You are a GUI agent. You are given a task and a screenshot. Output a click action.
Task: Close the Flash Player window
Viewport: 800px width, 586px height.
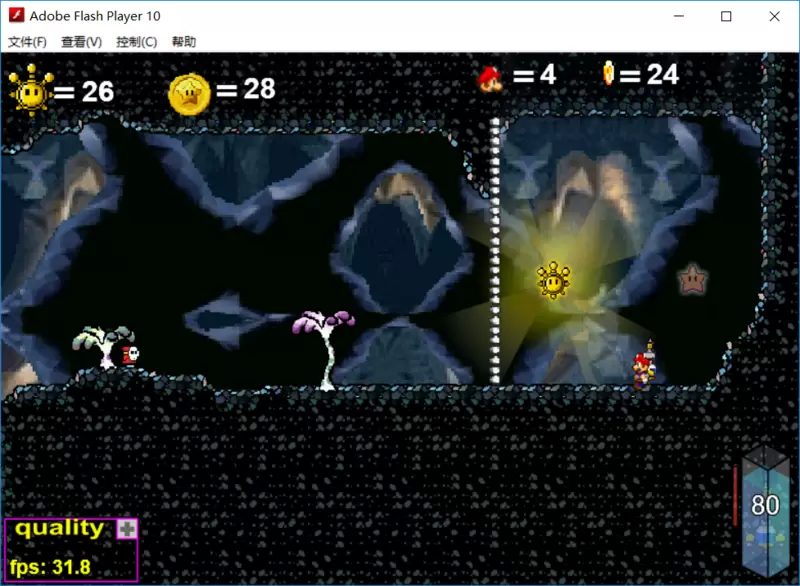point(774,16)
